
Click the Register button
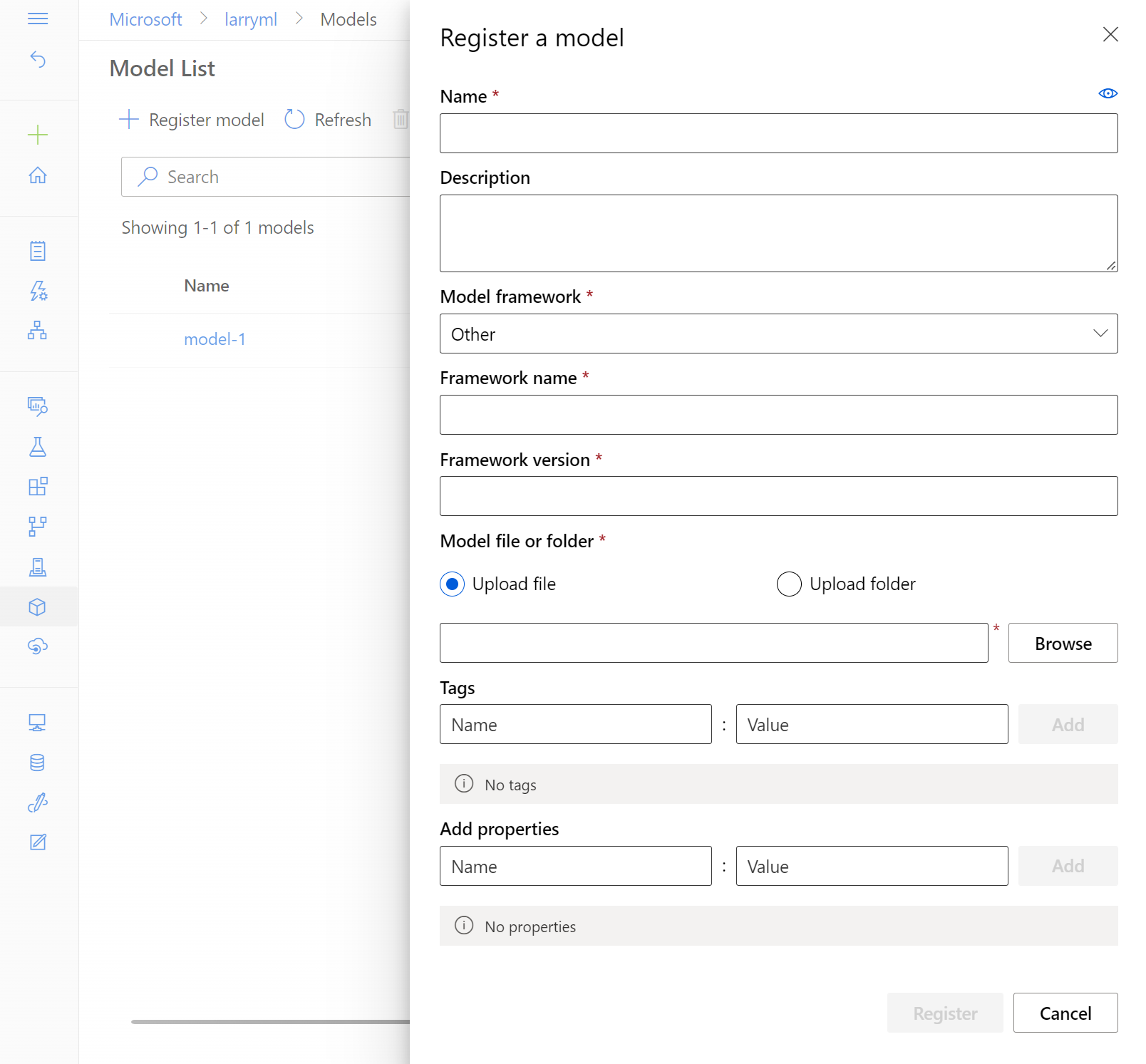(945, 1013)
